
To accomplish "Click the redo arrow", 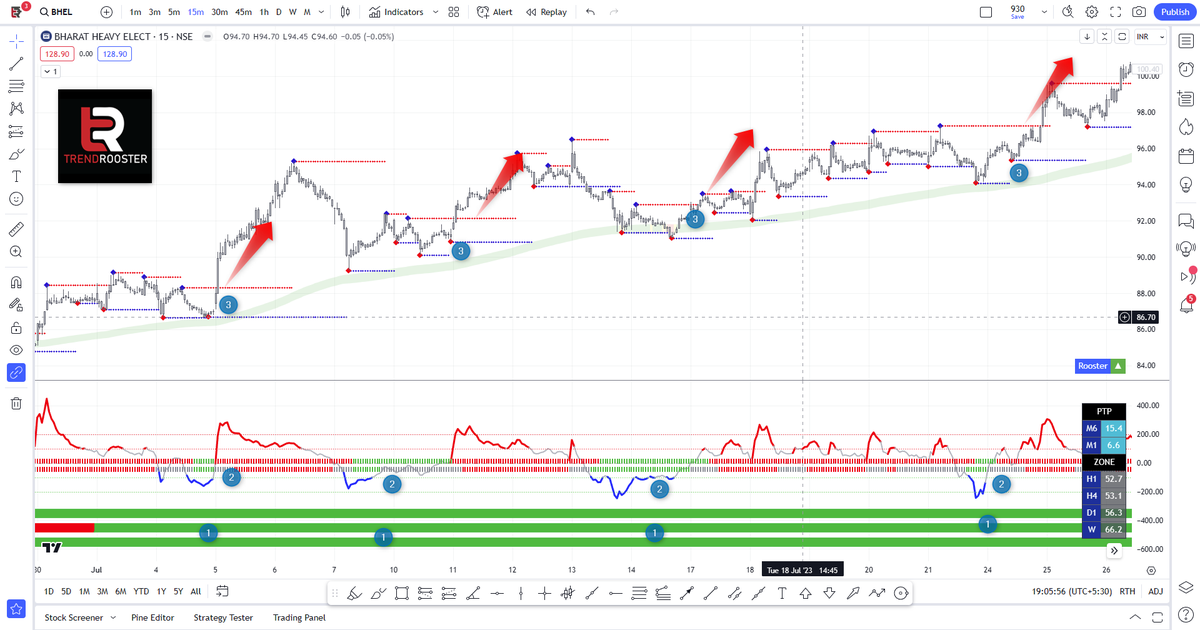I will pos(616,12).
